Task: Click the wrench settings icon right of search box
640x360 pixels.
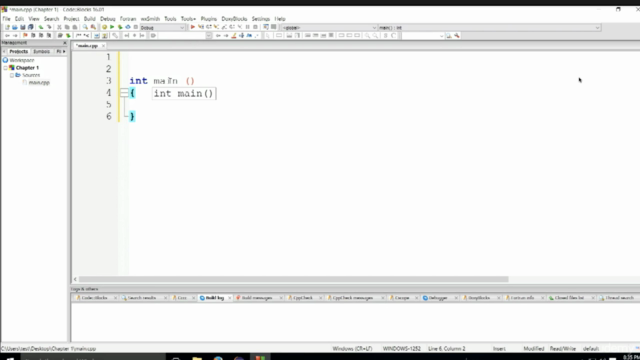Action: 457,36
